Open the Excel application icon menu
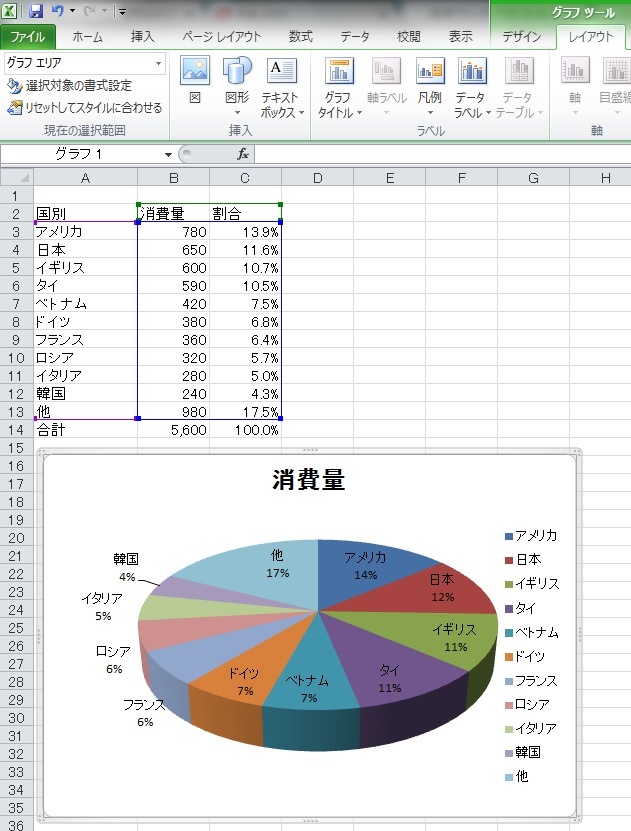The width and height of the screenshot is (631, 831). pyautogui.click(x=10, y=11)
